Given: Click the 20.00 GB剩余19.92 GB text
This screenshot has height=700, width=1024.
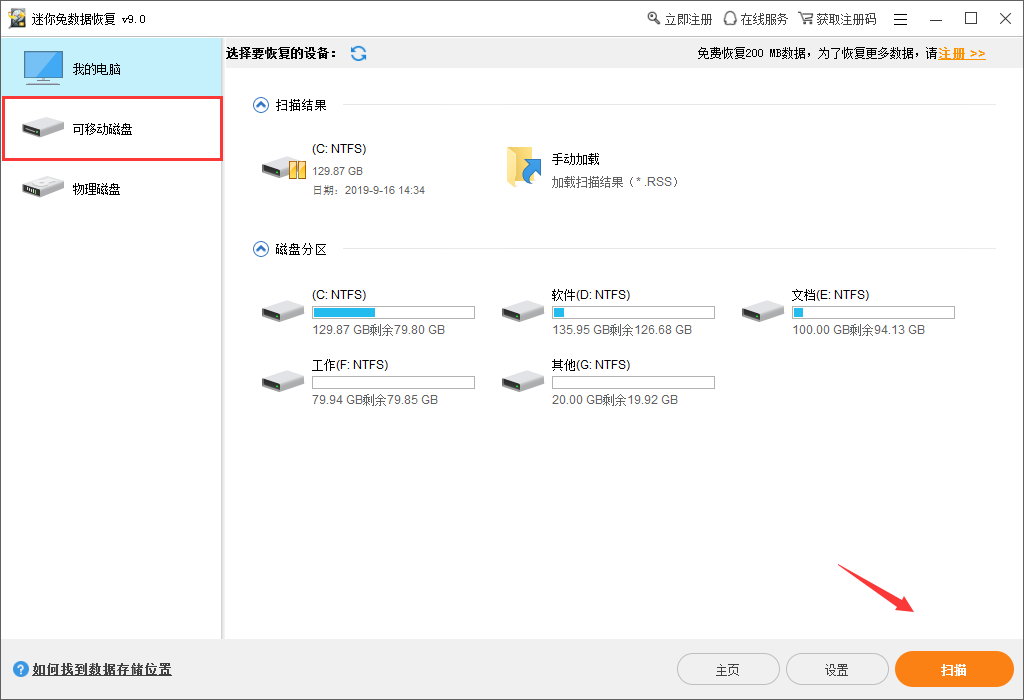Looking at the screenshot, I should (615, 400).
